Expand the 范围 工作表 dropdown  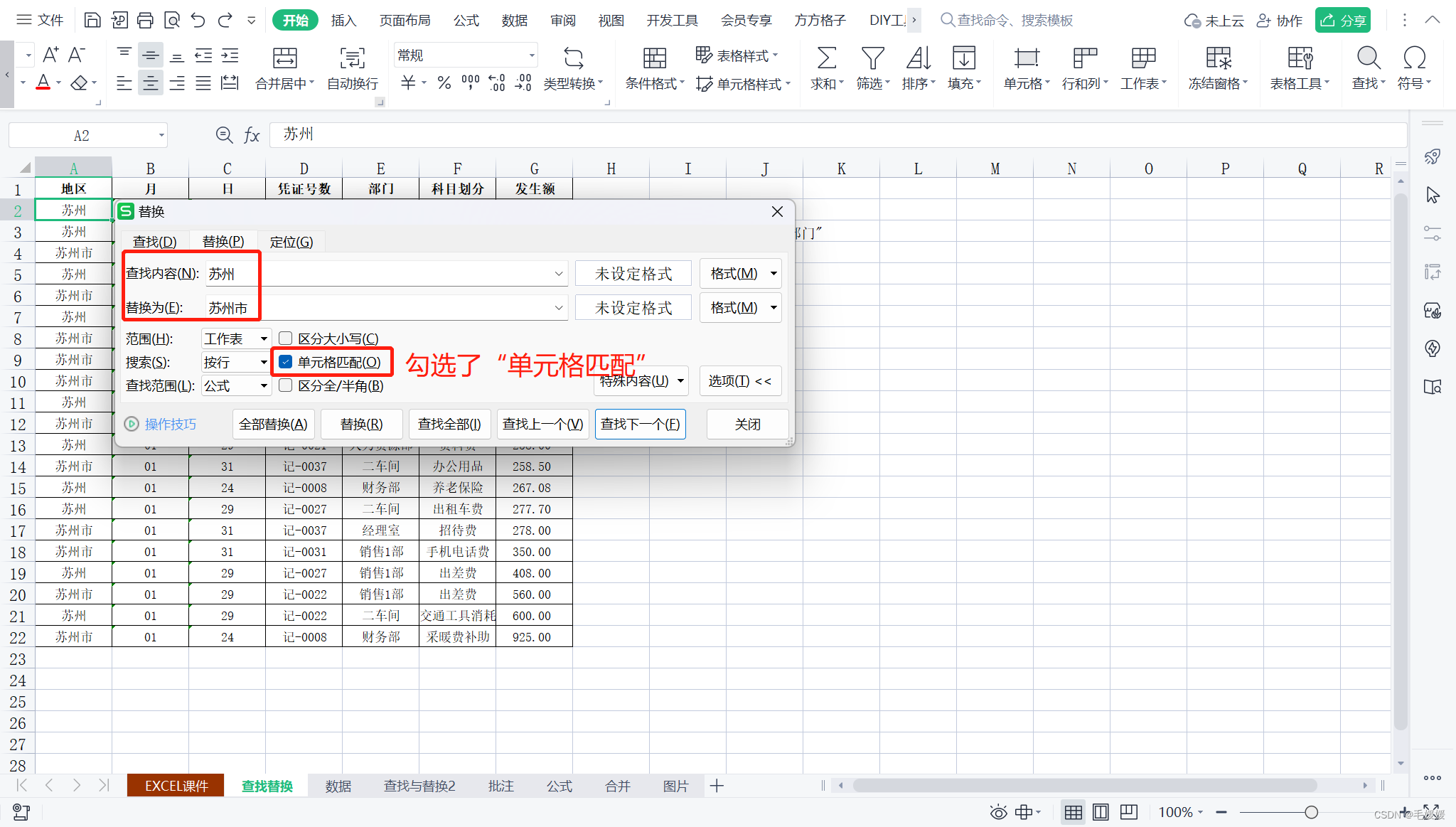[x=264, y=338]
